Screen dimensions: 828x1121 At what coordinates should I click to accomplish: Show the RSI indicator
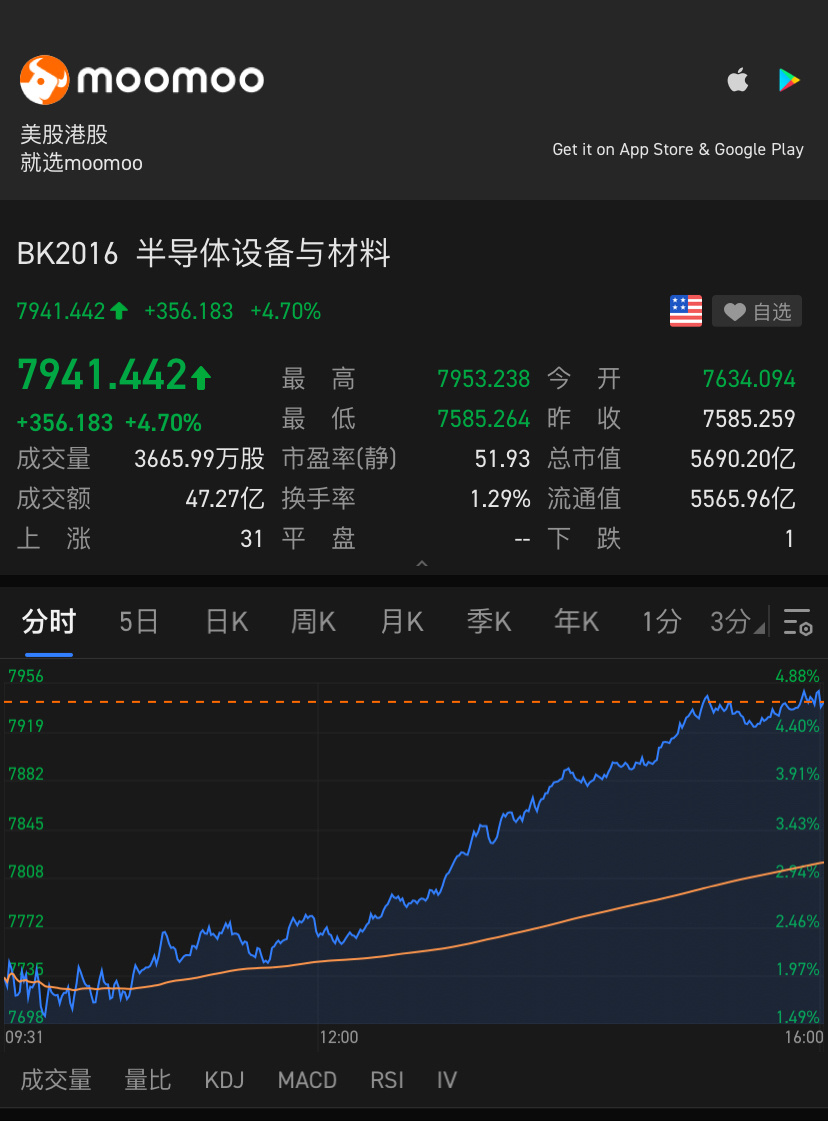(387, 1080)
